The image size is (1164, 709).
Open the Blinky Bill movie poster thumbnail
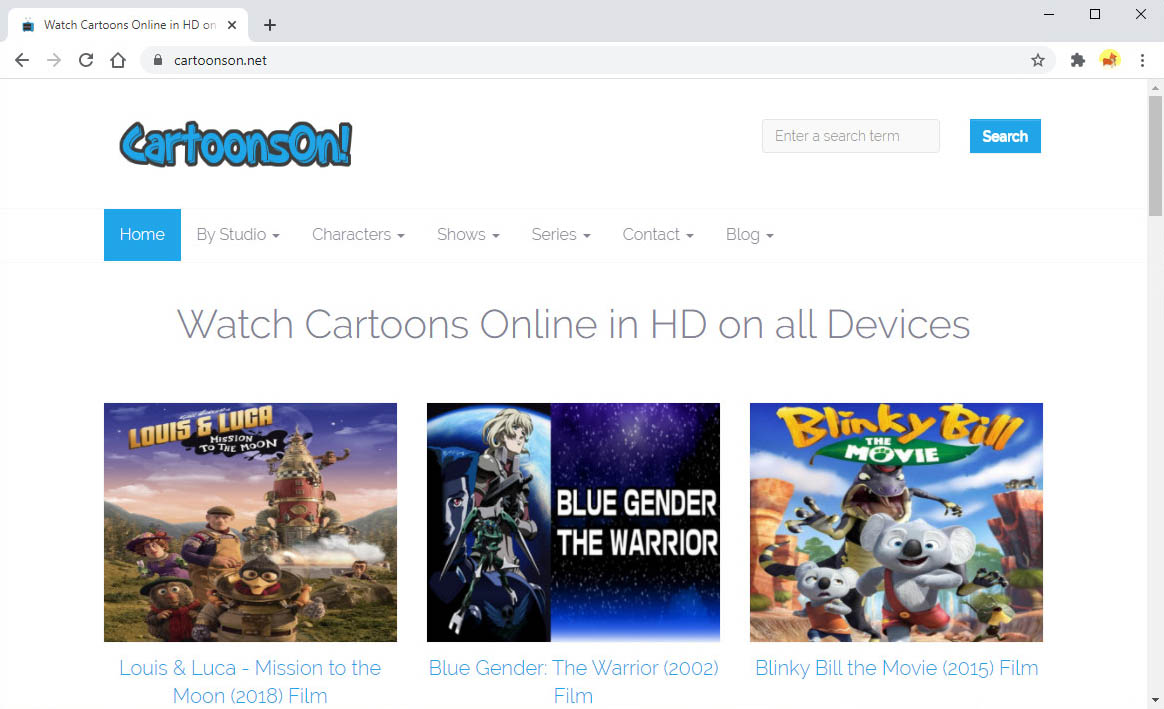896,521
